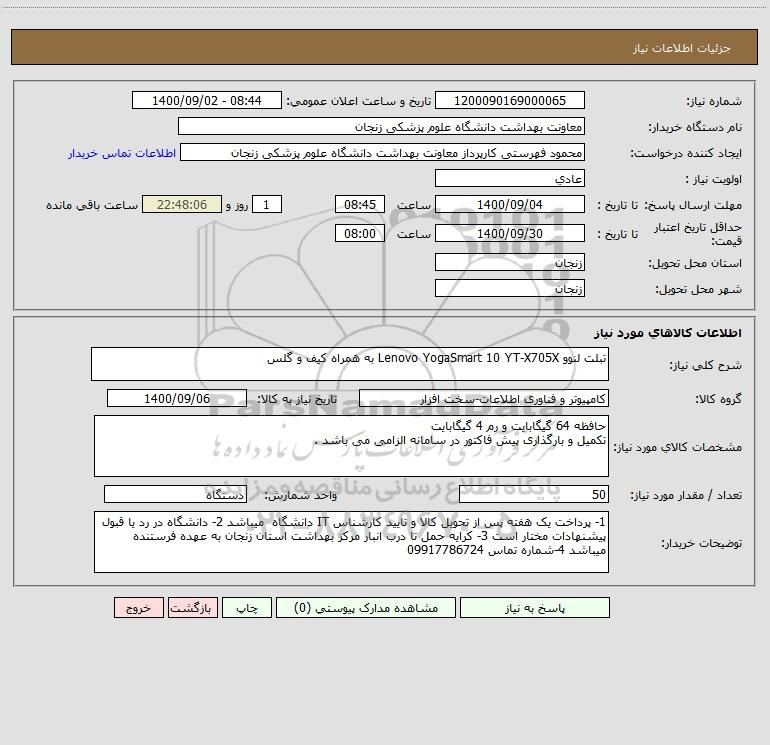The height and width of the screenshot is (745, 770).
Task: Click the remaining days field showing 1
Action: (267, 204)
